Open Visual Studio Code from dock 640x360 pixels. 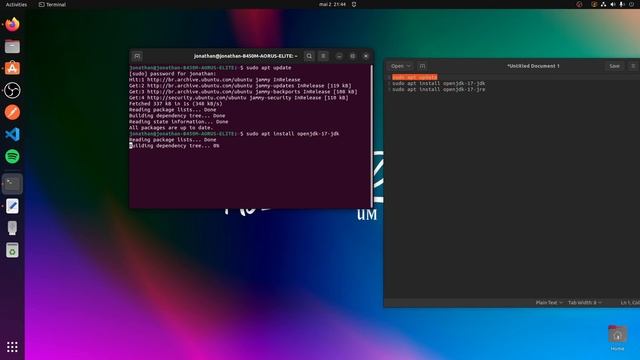[x=12, y=134]
